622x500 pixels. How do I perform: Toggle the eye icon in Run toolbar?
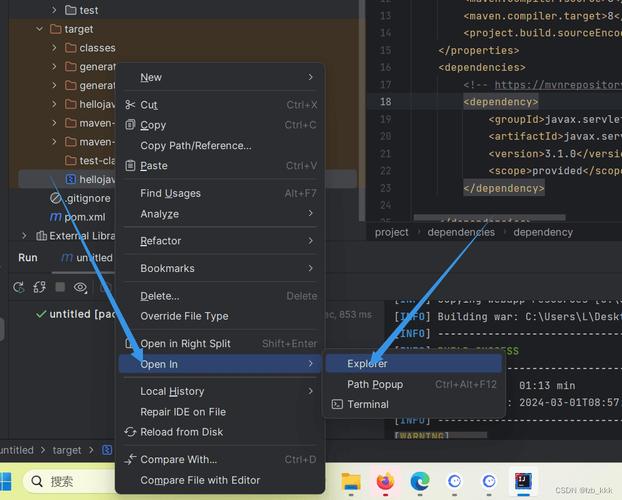(x=81, y=287)
